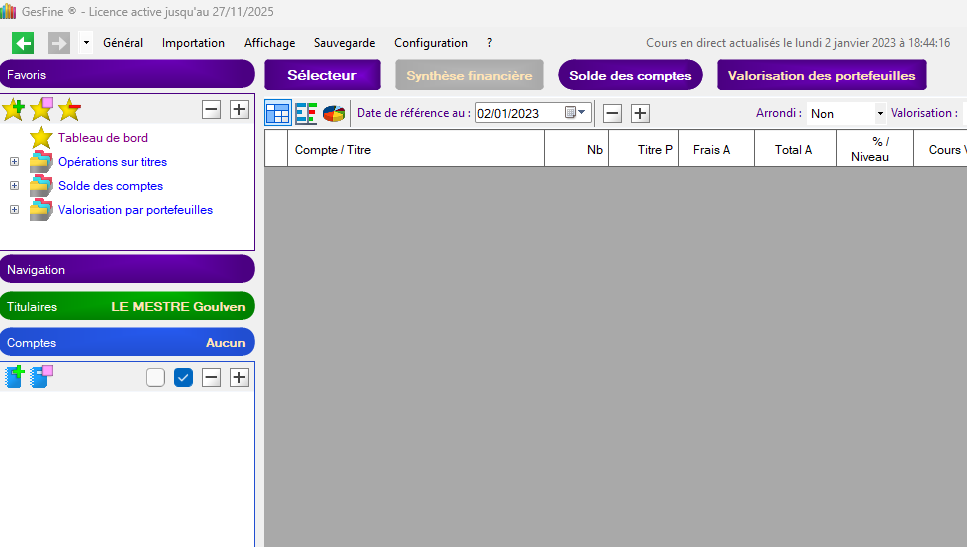Open the Arrondi dropdown

880,114
